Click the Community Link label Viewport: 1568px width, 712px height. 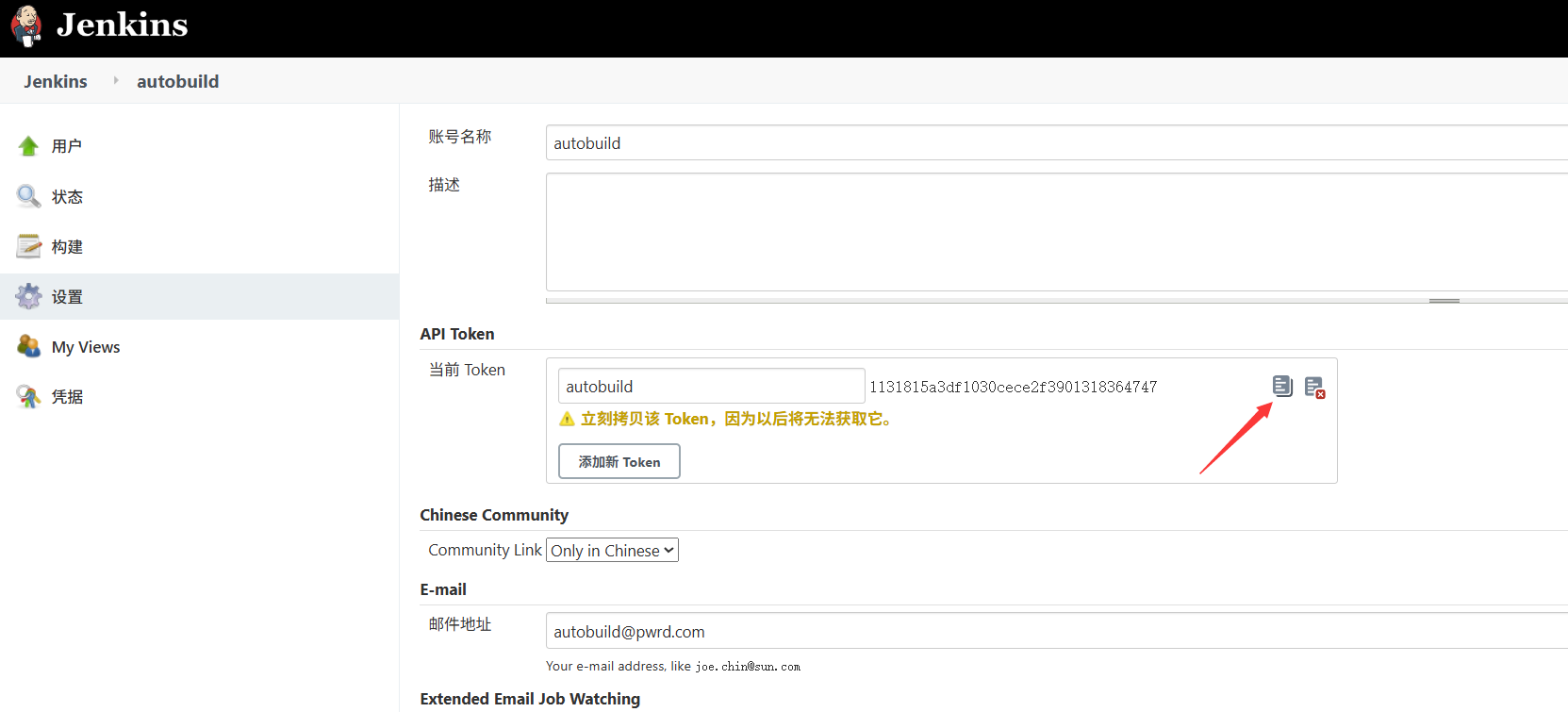click(485, 550)
